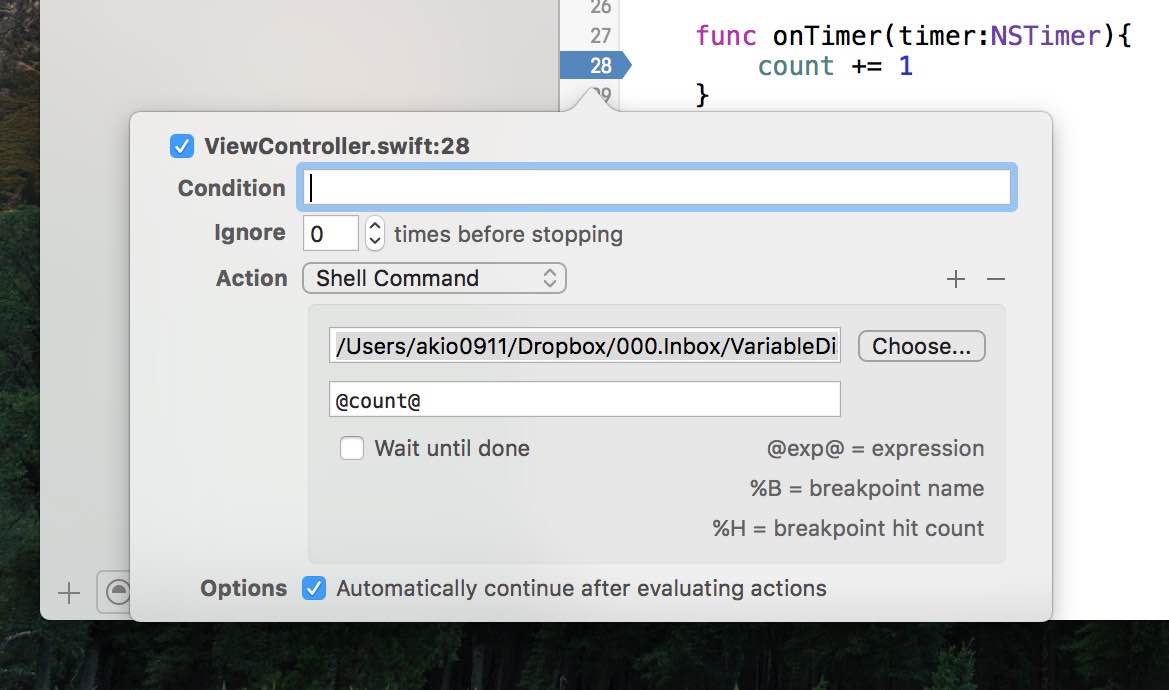Click the Ignore times number field
The image size is (1169, 690).
pos(330,233)
